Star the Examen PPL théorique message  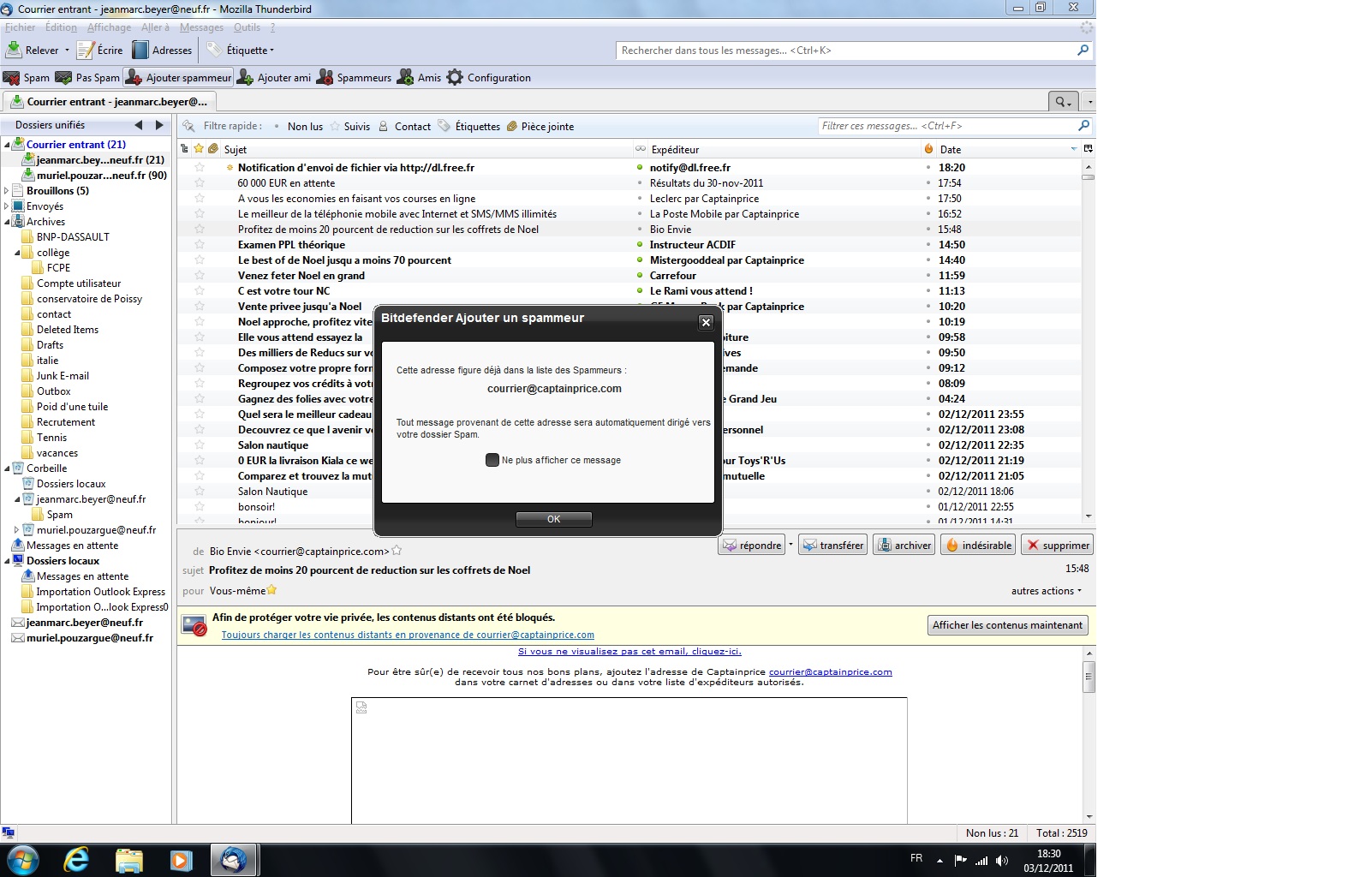coord(200,244)
